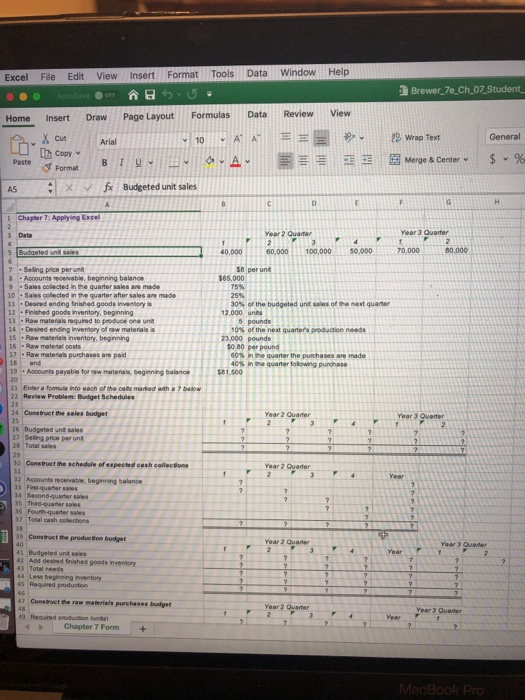The width and height of the screenshot is (525, 700).
Task: Click the Align Middle icon
Action: 303,138
